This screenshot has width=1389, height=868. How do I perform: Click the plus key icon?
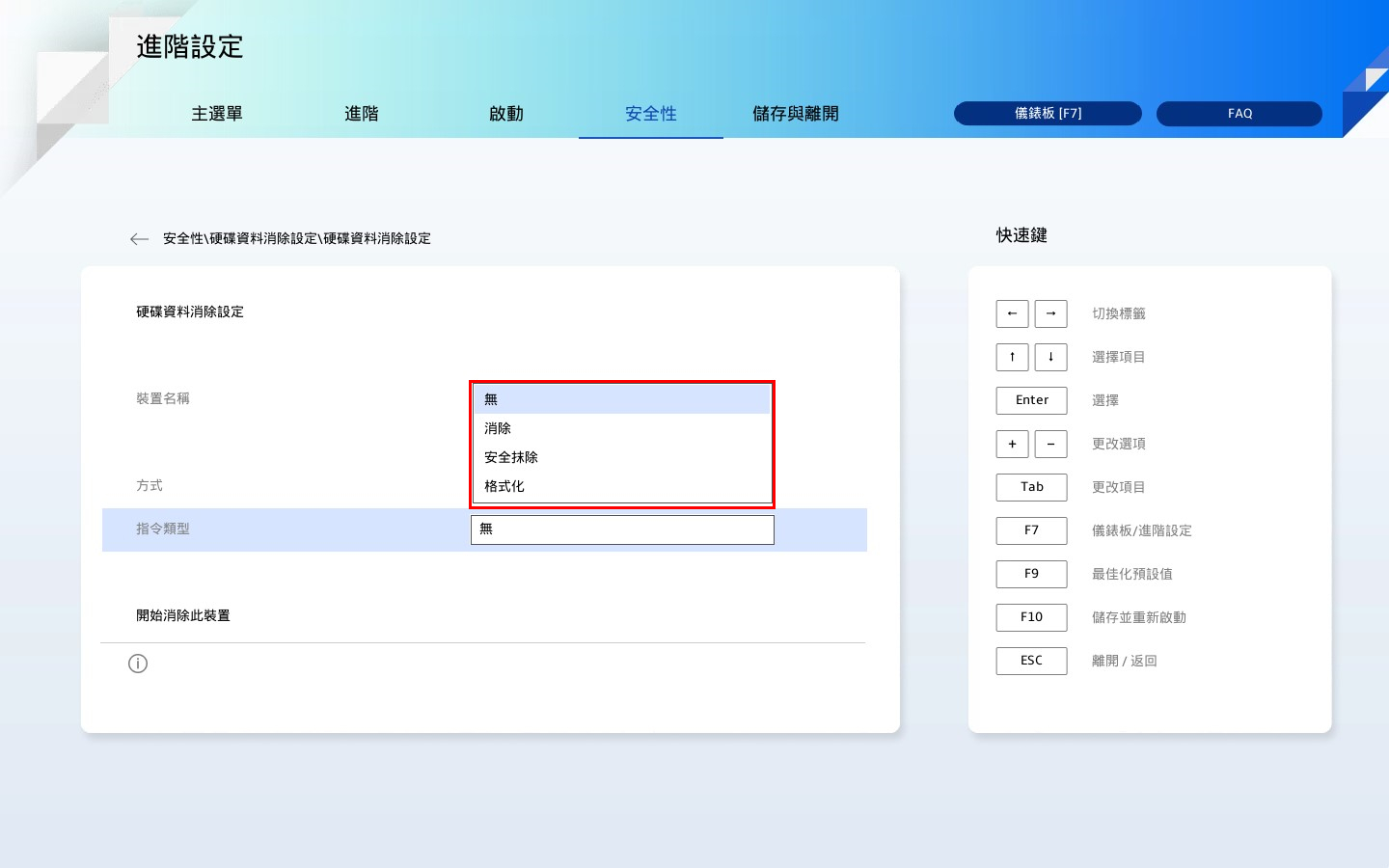1012,444
